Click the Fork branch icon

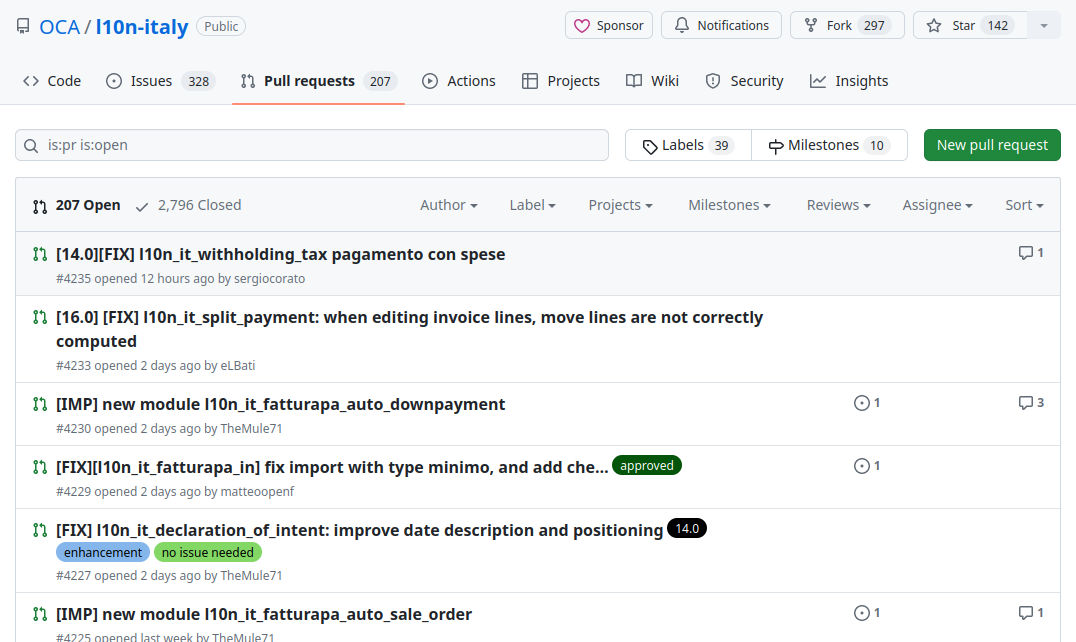[x=810, y=25]
